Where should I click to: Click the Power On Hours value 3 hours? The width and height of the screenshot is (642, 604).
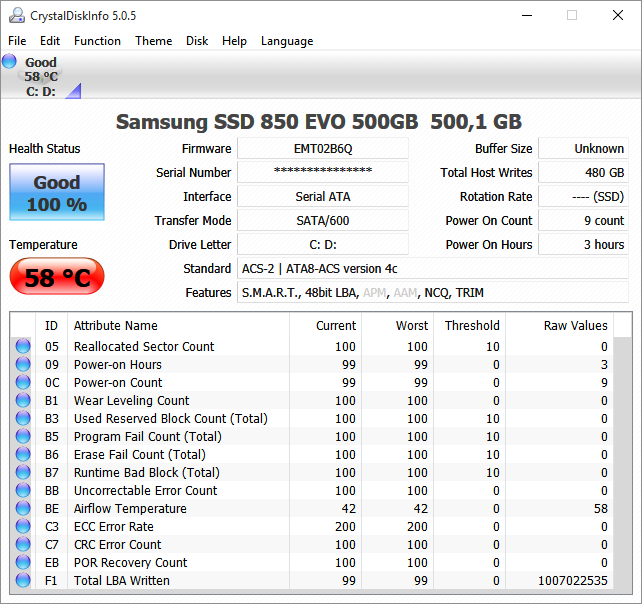coord(583,244)
